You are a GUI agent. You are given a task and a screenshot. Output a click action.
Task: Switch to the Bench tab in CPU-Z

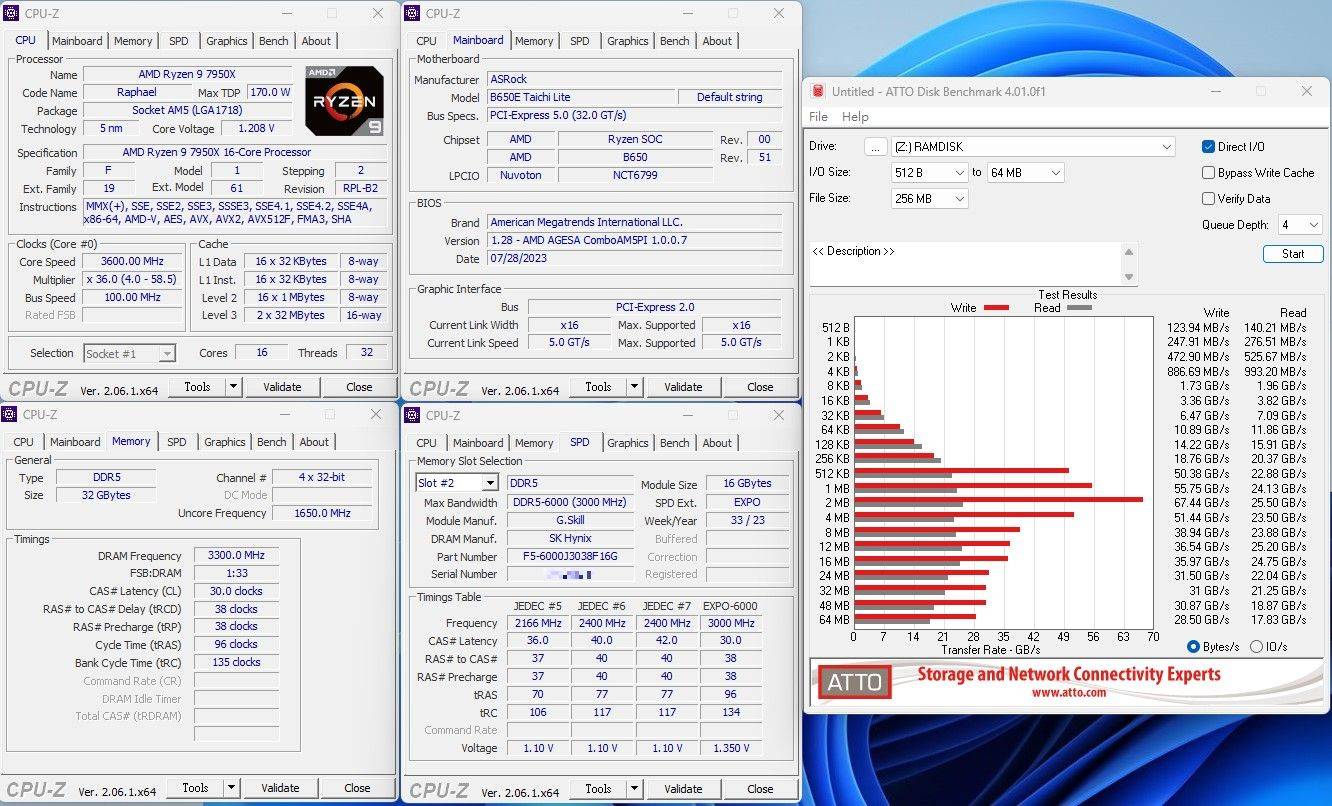pyautogui.click(x=273, y=41)
